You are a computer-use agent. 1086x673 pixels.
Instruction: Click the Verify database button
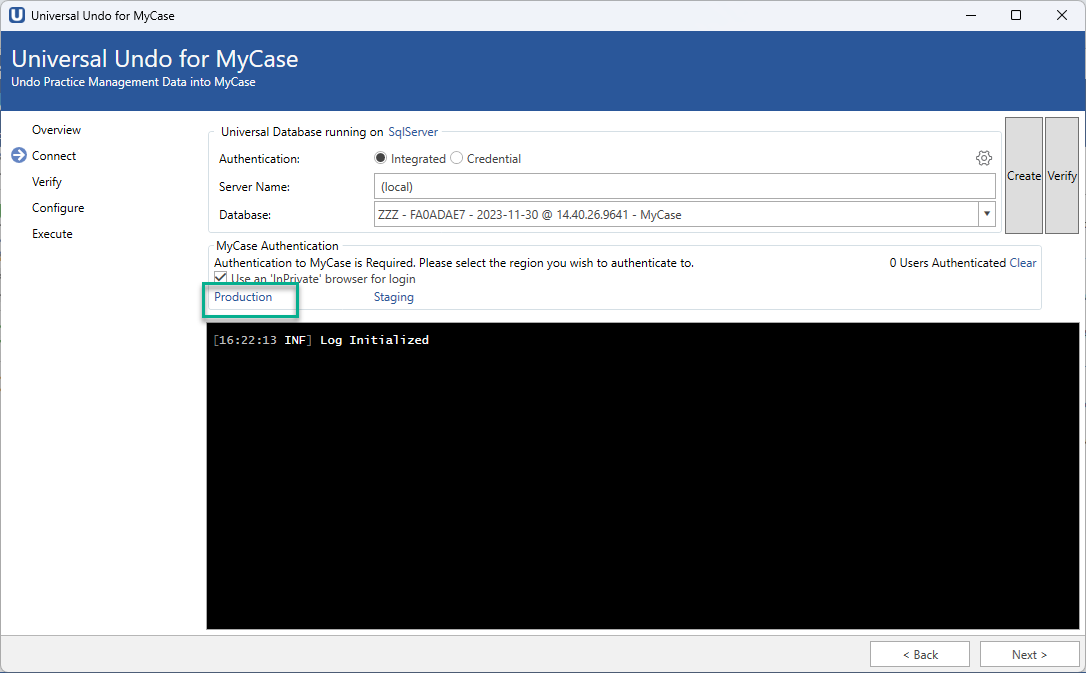[1062, 175]
